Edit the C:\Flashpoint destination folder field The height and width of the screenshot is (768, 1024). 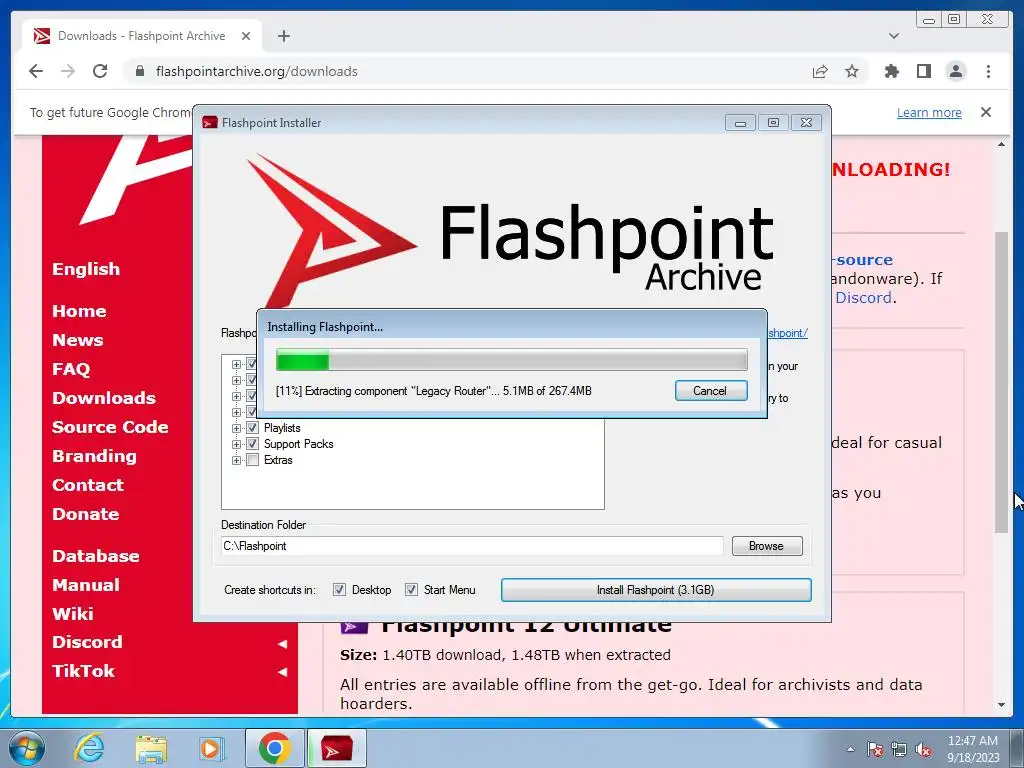(x=472, y=546)
